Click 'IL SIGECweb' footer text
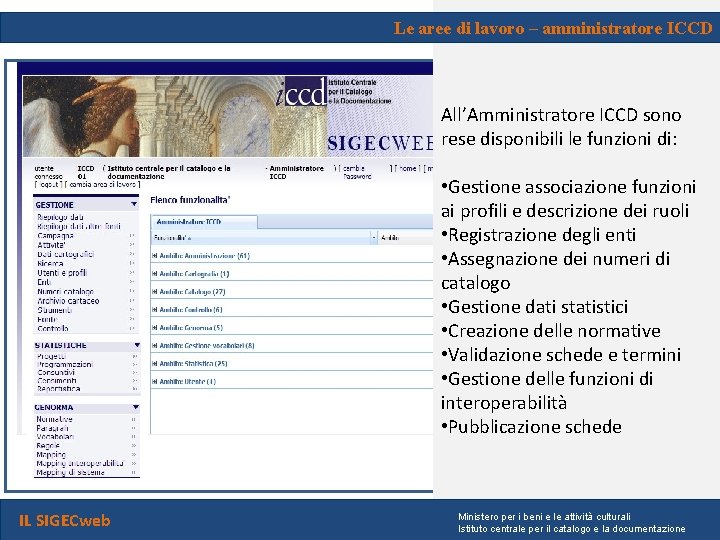Screen dimensions: 720x540 [x=65, y=520]
